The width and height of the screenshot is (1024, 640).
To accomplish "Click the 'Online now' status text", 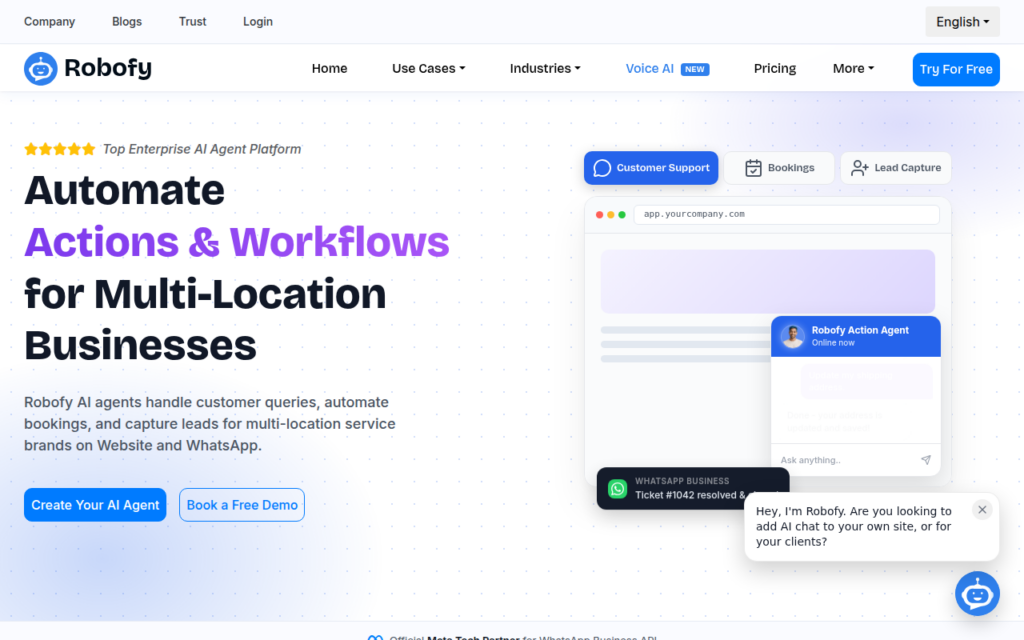I will (833, 343).
